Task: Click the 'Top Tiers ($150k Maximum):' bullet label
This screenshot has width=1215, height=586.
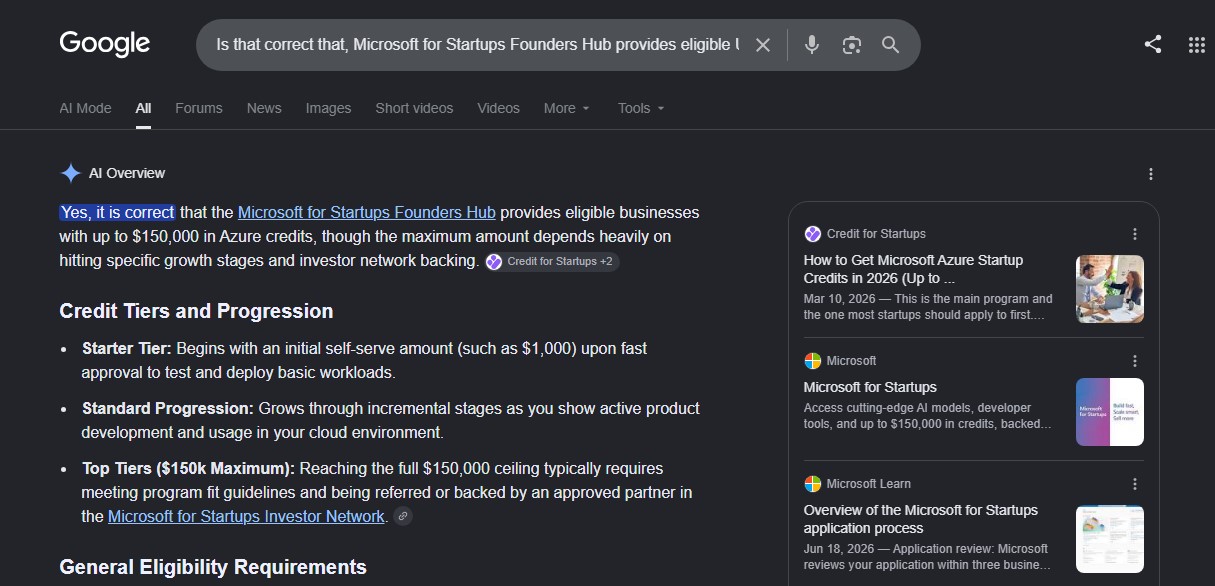Action: click(x=189, y=468)
